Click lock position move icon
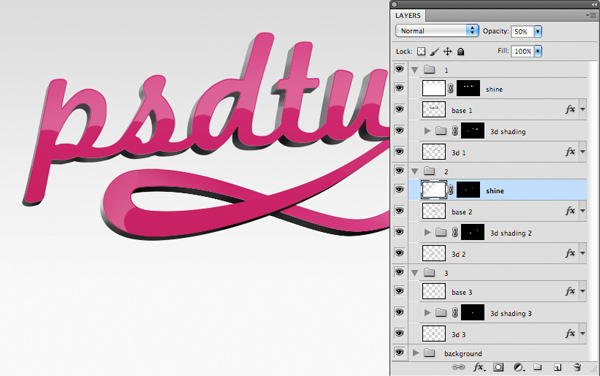Screen dimensions: 600x376 tap(447, 51)
